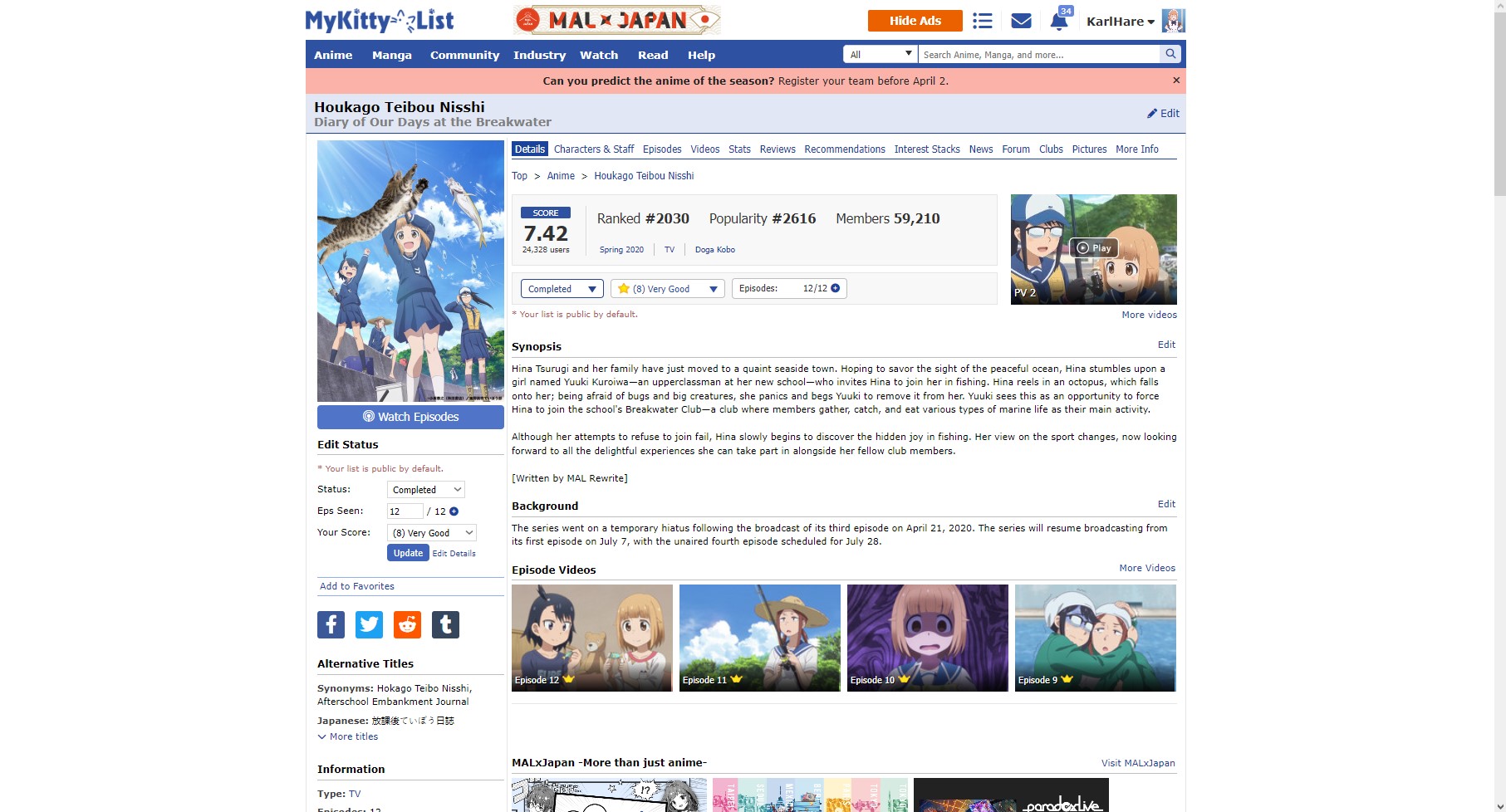The width and height of the screenshot is (1506, 812).
Task: Open the Interest Stacks tab
Action: (x=927, y=149)
